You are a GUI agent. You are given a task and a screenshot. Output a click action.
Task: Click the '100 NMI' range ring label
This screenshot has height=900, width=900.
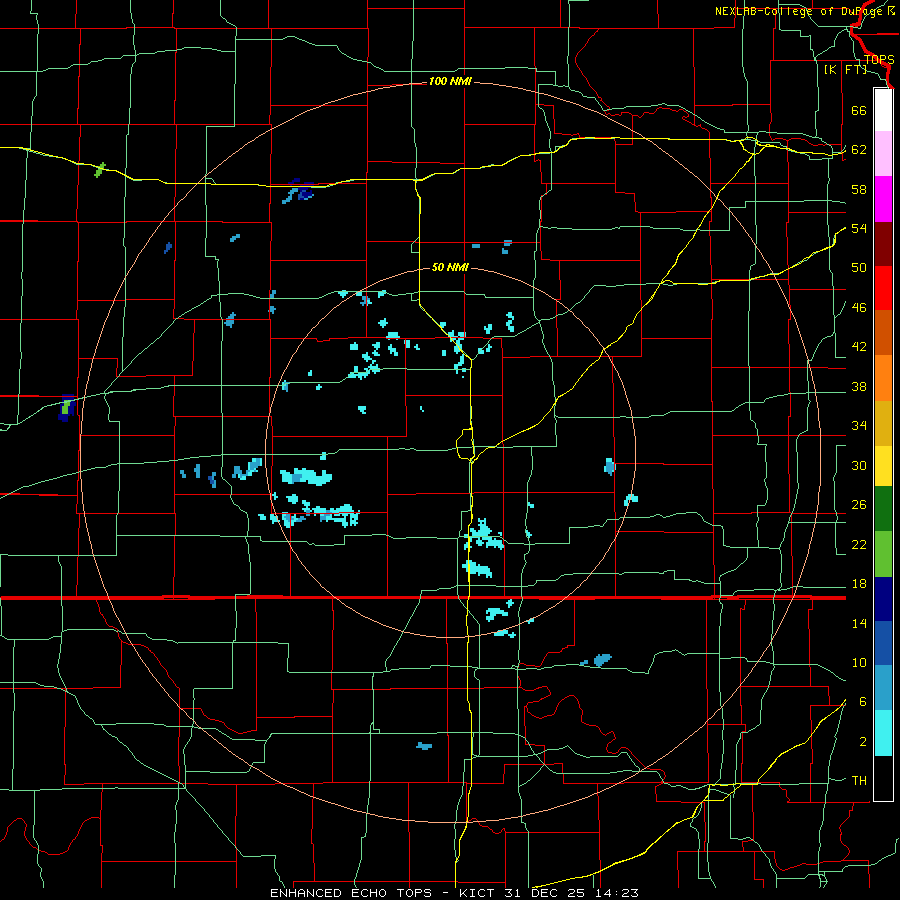click(450, 82)
